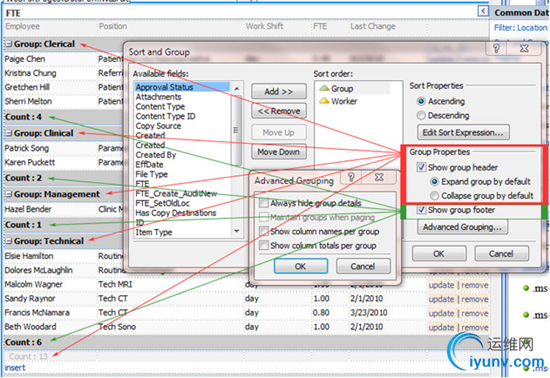550x378 pixels.
Task: Confirm Sort and Group with OK
Action: 439,254
